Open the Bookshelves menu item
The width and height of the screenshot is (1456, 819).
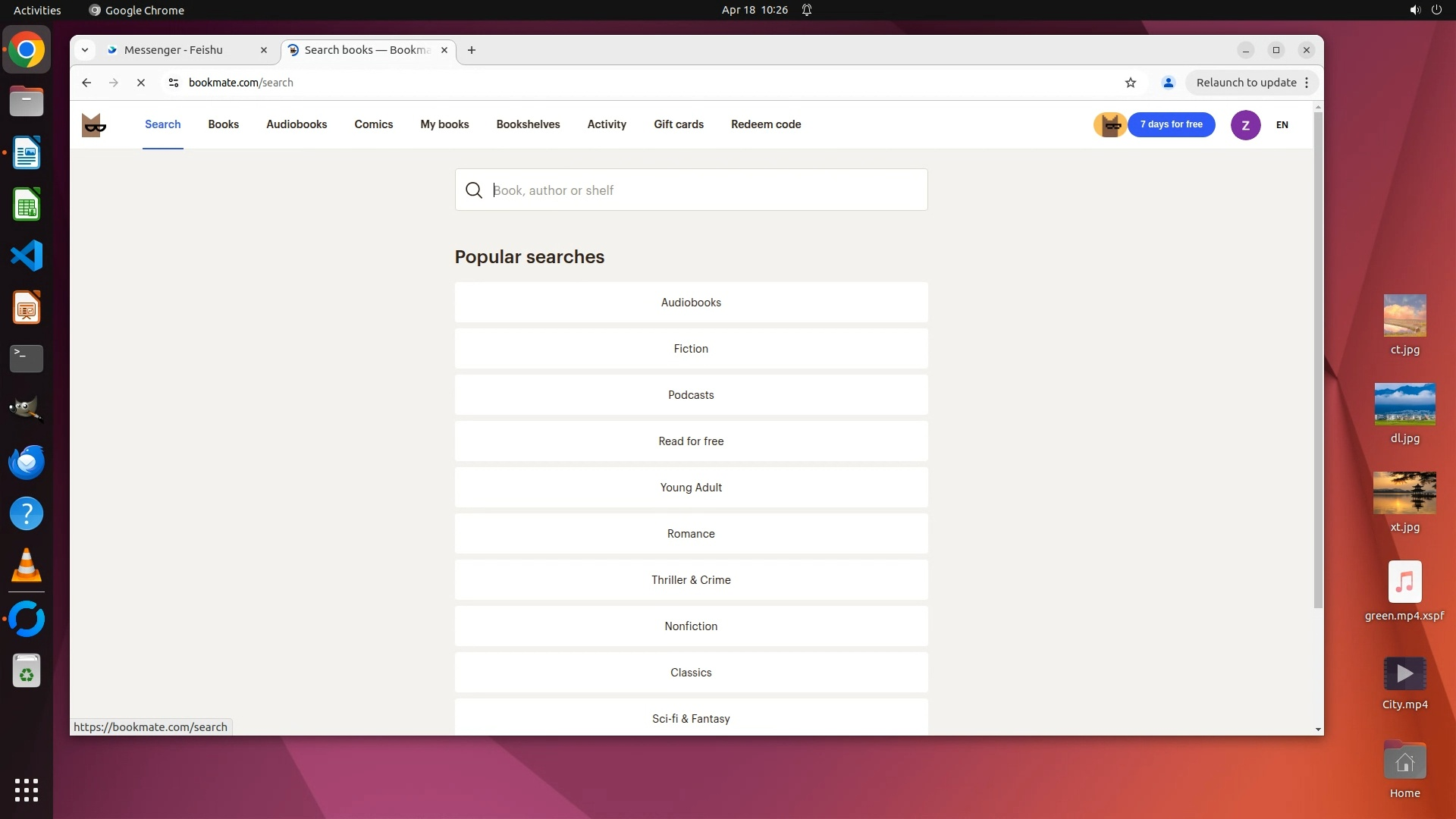[528, 124]
